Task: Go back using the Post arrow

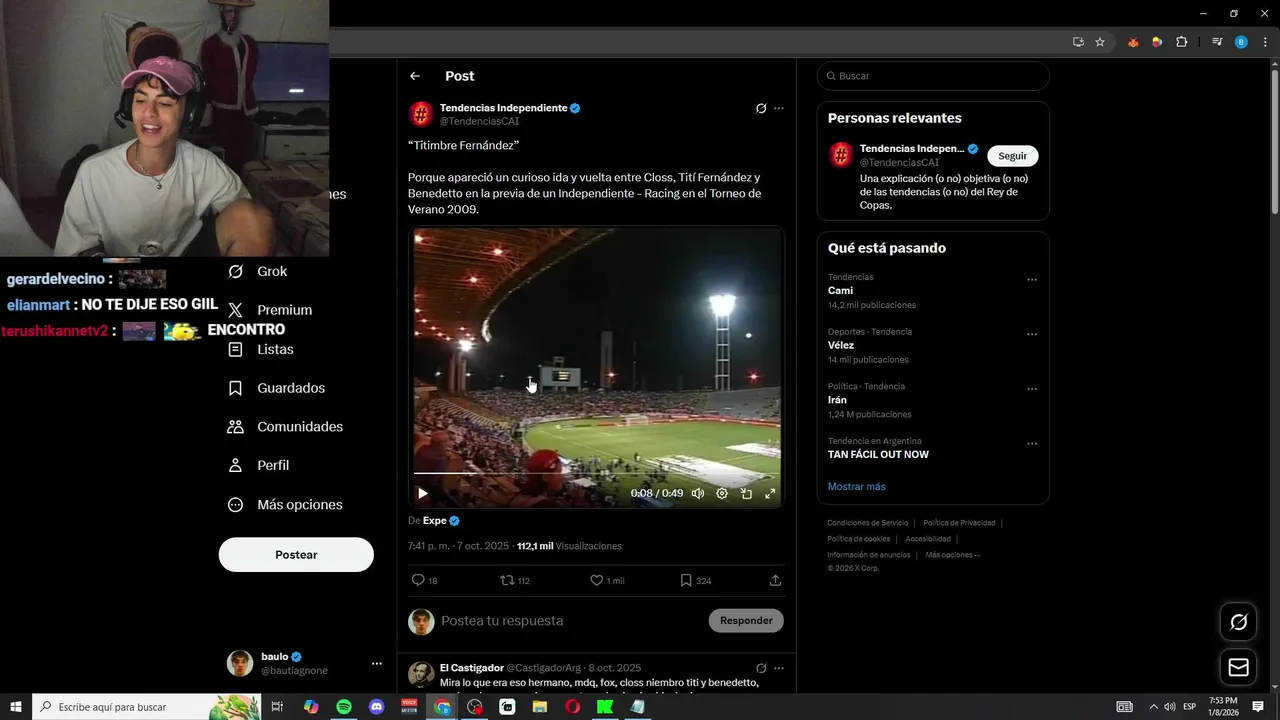Action: (415, 76)
